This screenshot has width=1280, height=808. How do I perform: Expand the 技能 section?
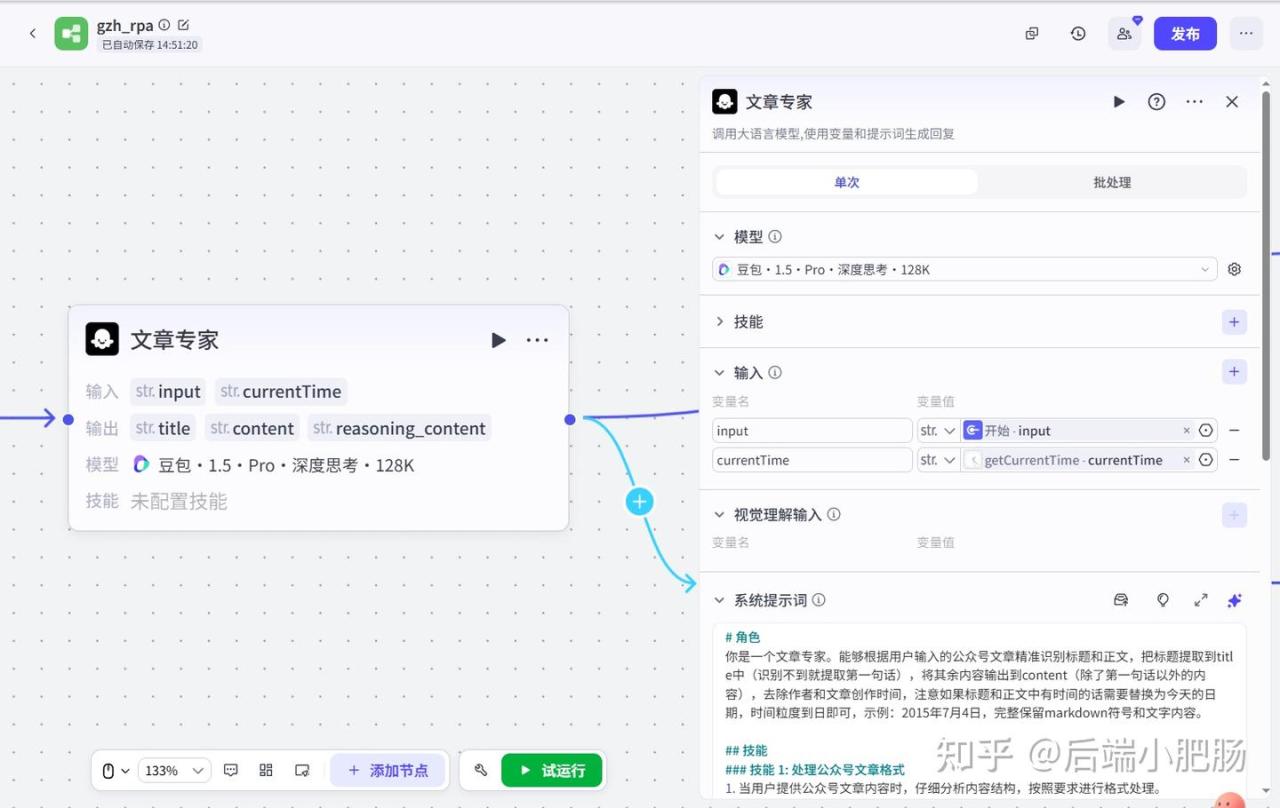pos(719,321)
